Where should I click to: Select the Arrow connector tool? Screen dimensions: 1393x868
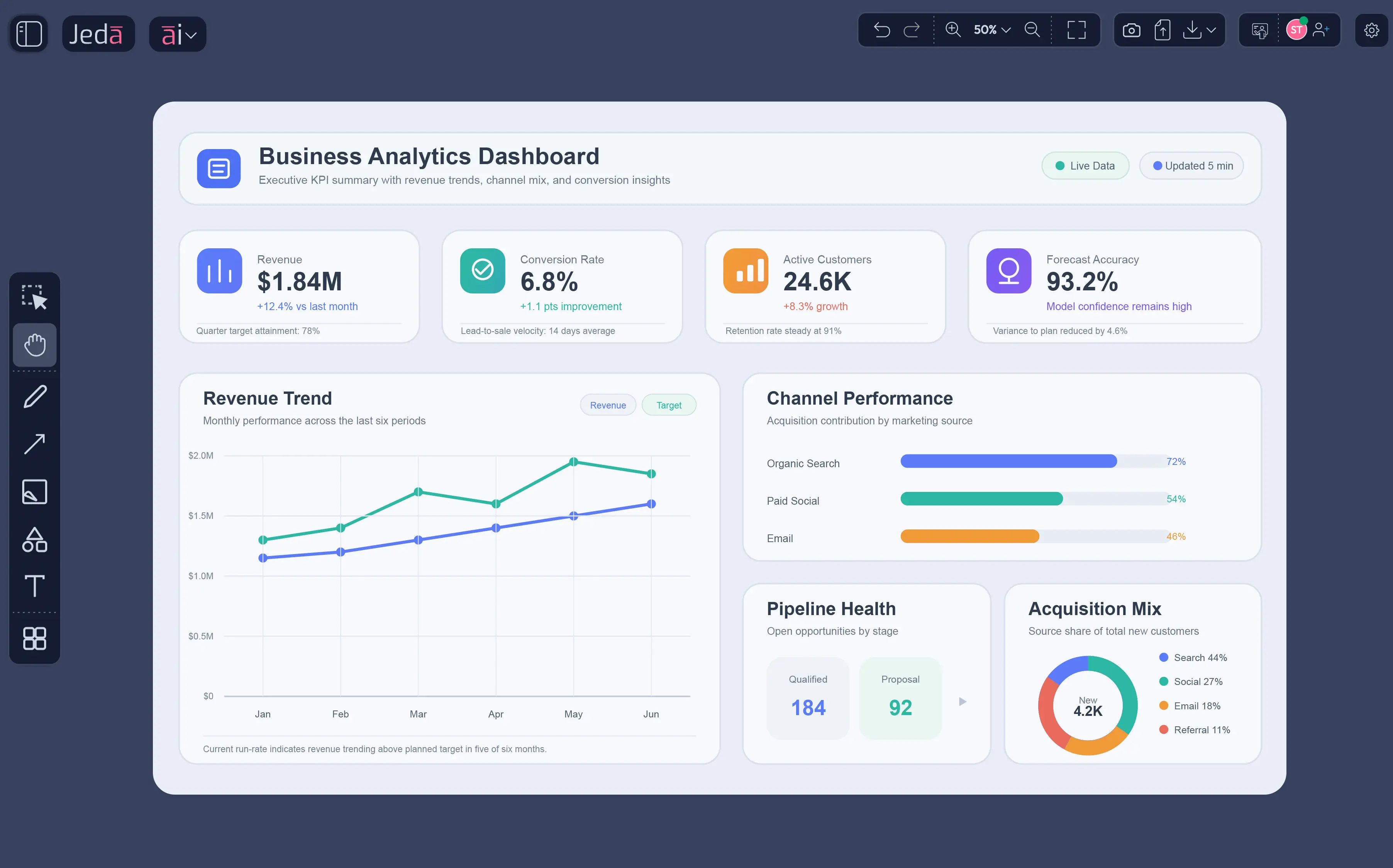(34, 443)
